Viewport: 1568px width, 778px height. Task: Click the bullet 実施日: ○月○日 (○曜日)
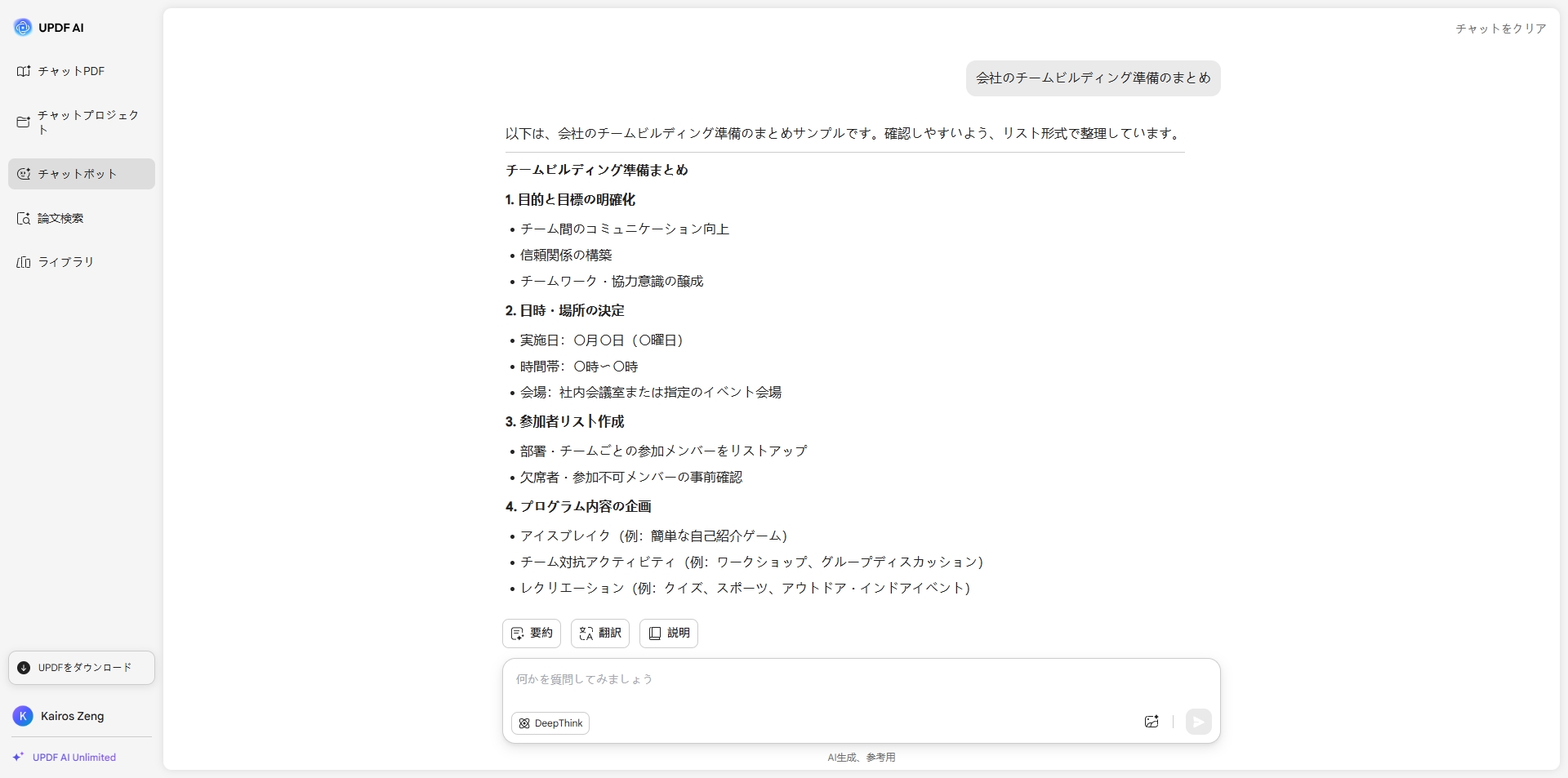[x=602, y=340]
